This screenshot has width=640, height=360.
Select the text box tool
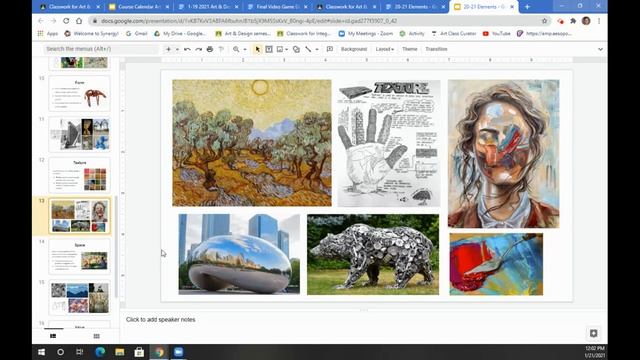tap(269, 49)
